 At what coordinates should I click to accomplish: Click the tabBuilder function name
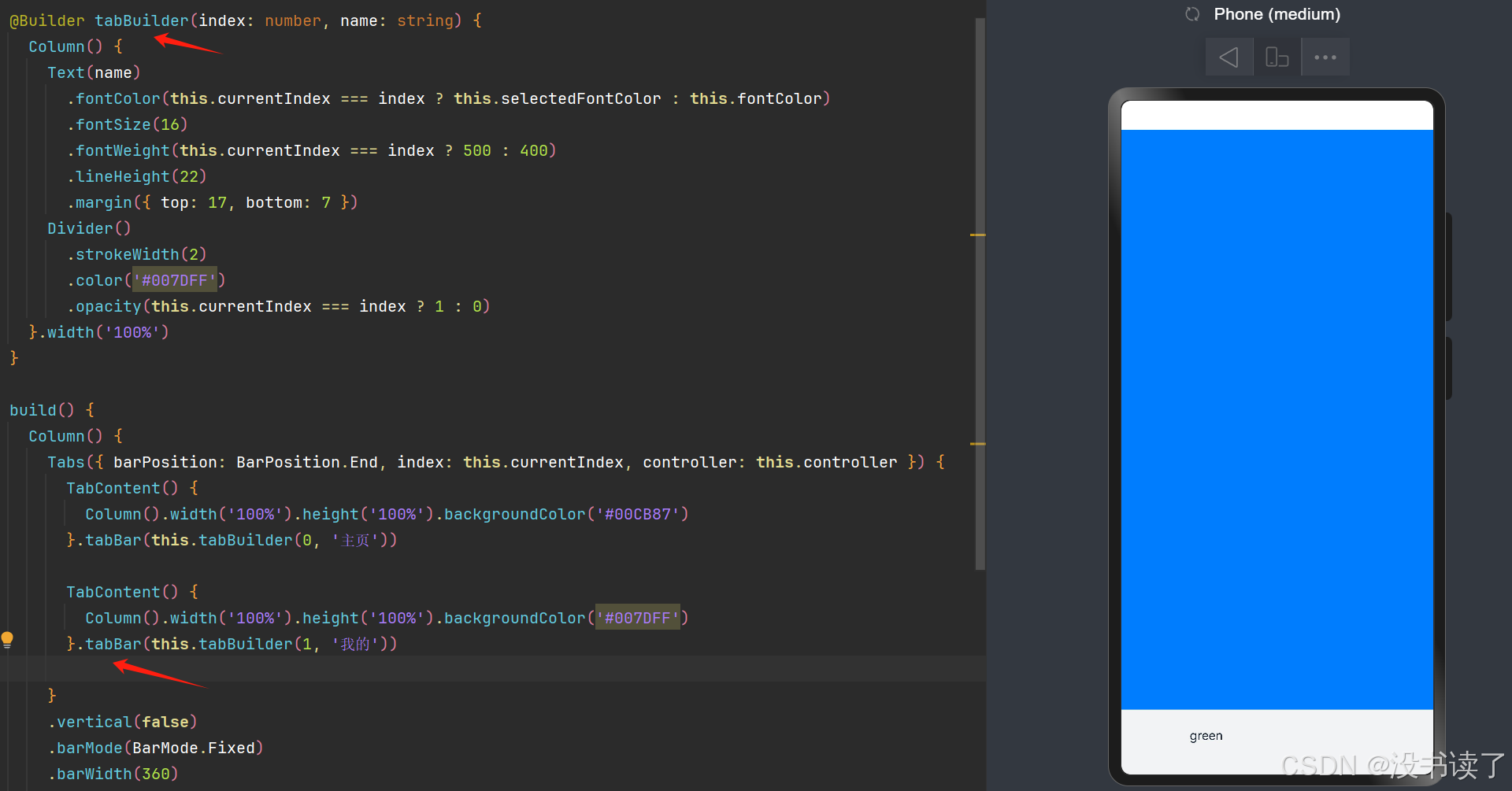pyautogui.click(x=142, y=21)
